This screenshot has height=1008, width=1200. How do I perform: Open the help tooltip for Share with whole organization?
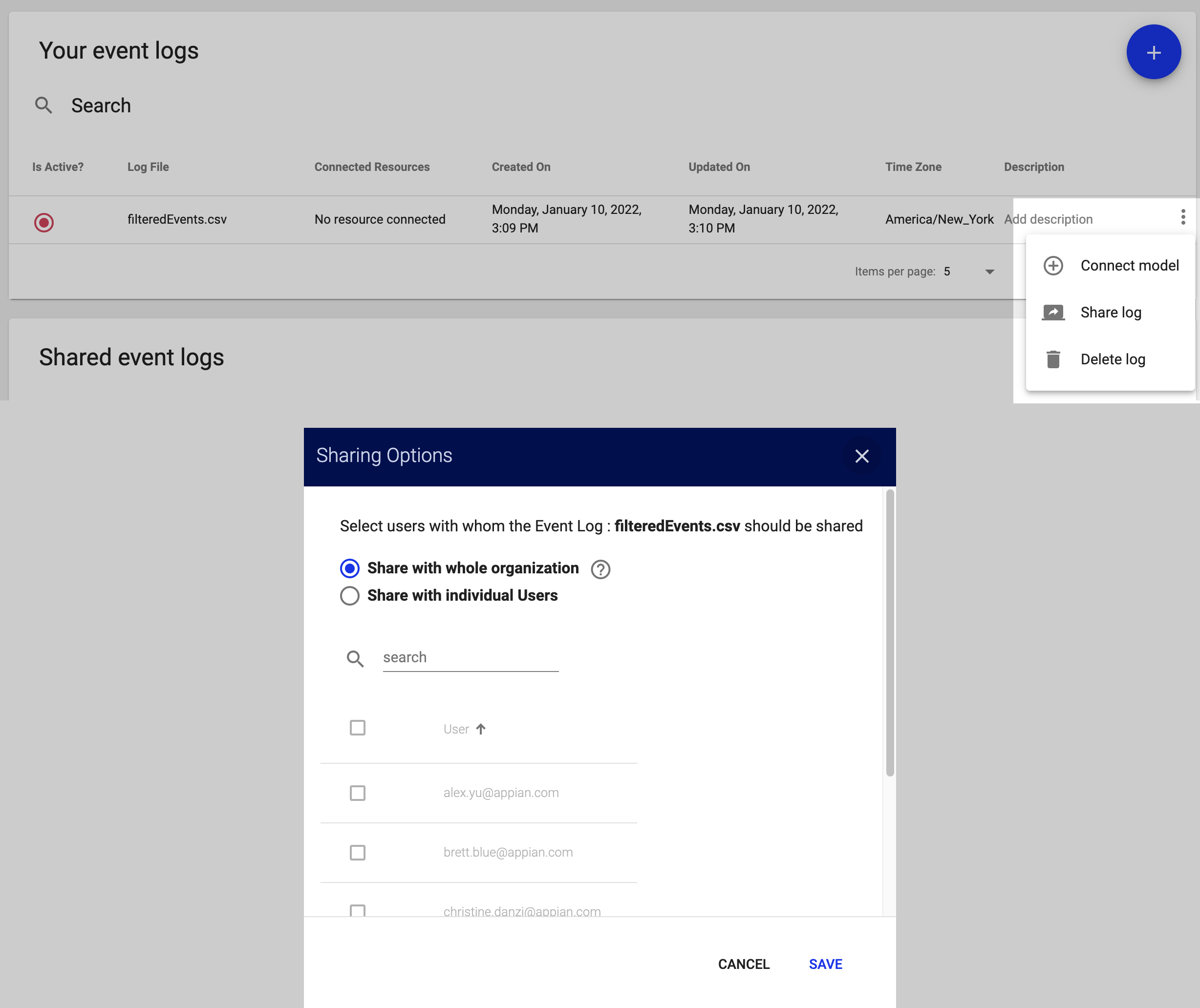point(600,569)
